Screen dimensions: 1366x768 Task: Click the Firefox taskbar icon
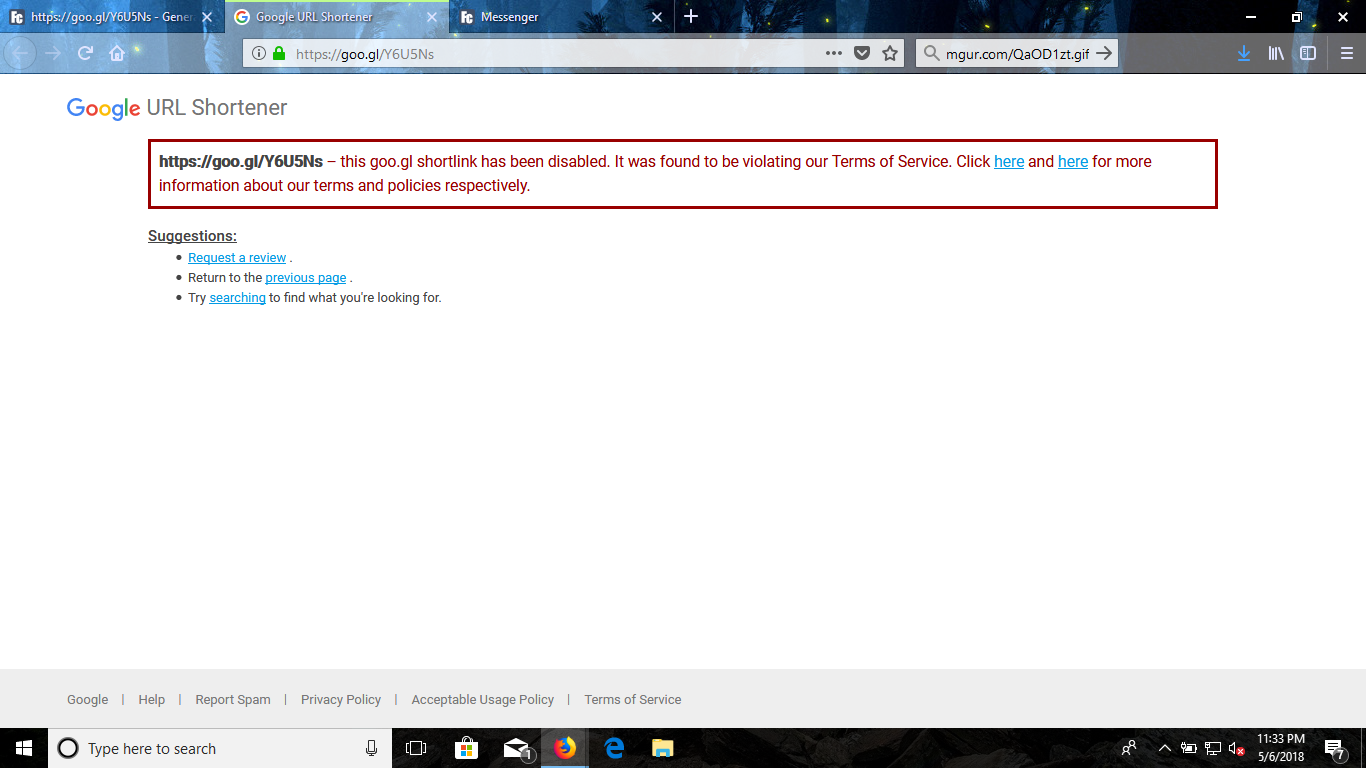565,748
